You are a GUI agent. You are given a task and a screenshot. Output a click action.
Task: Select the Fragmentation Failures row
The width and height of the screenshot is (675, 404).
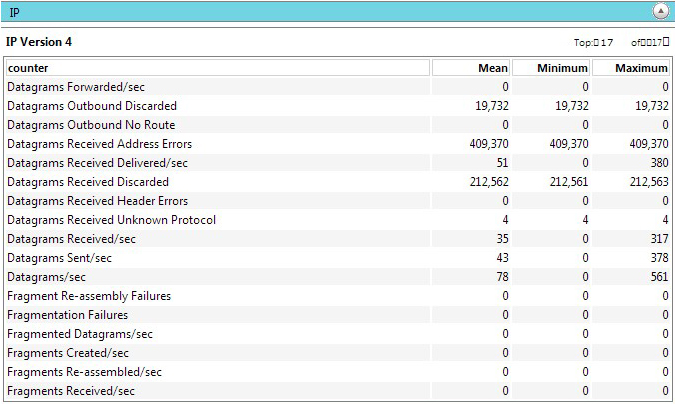click(338, 315)
